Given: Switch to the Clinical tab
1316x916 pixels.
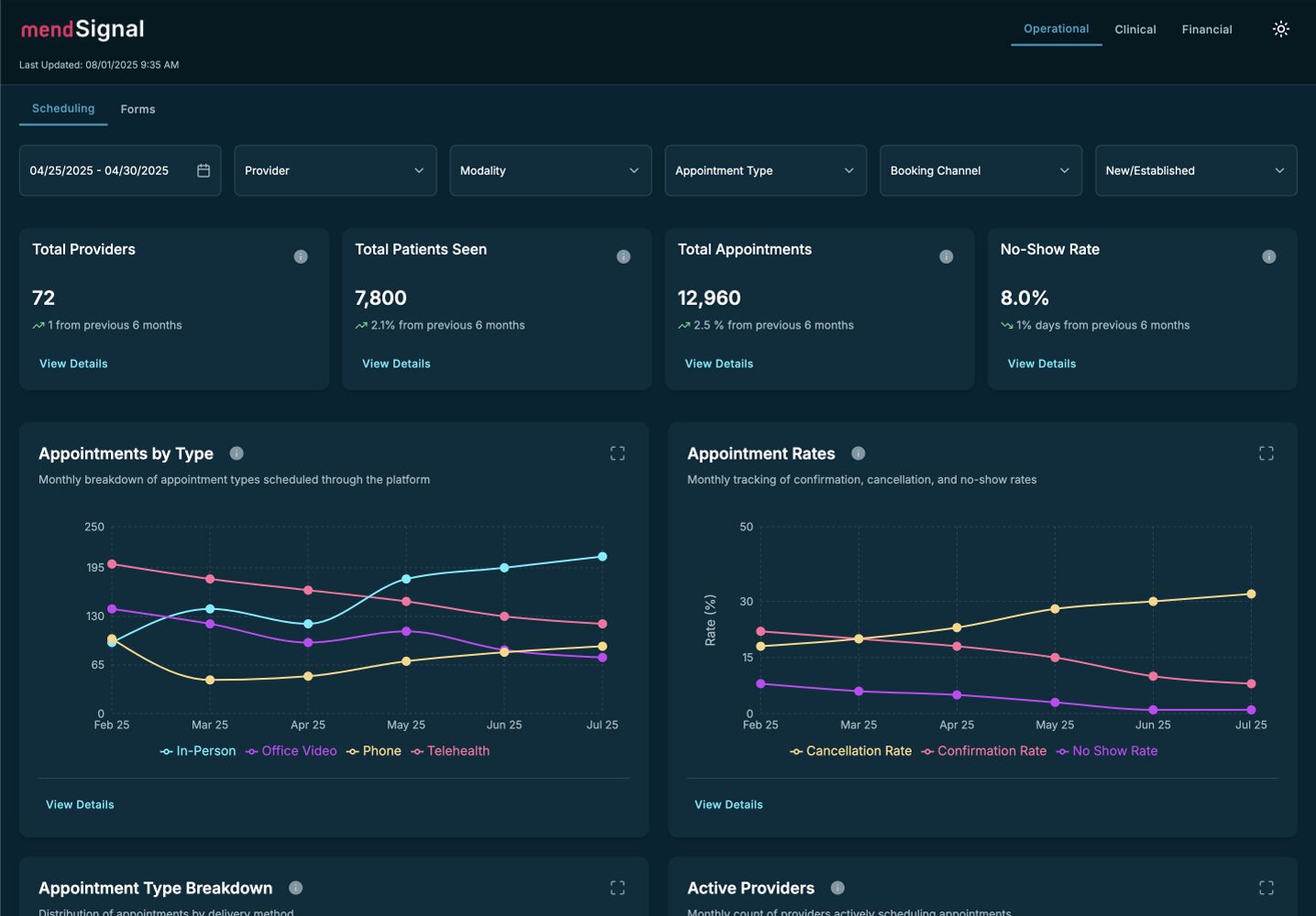Looking at the screenshot, I should click(x=1135, y=29).
